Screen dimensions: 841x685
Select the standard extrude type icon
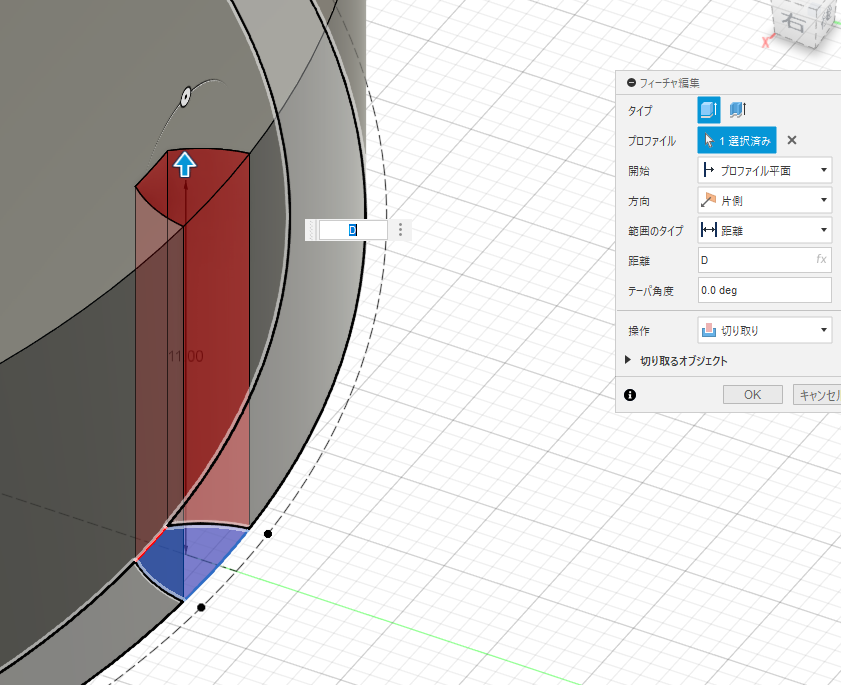click(709, 110)
